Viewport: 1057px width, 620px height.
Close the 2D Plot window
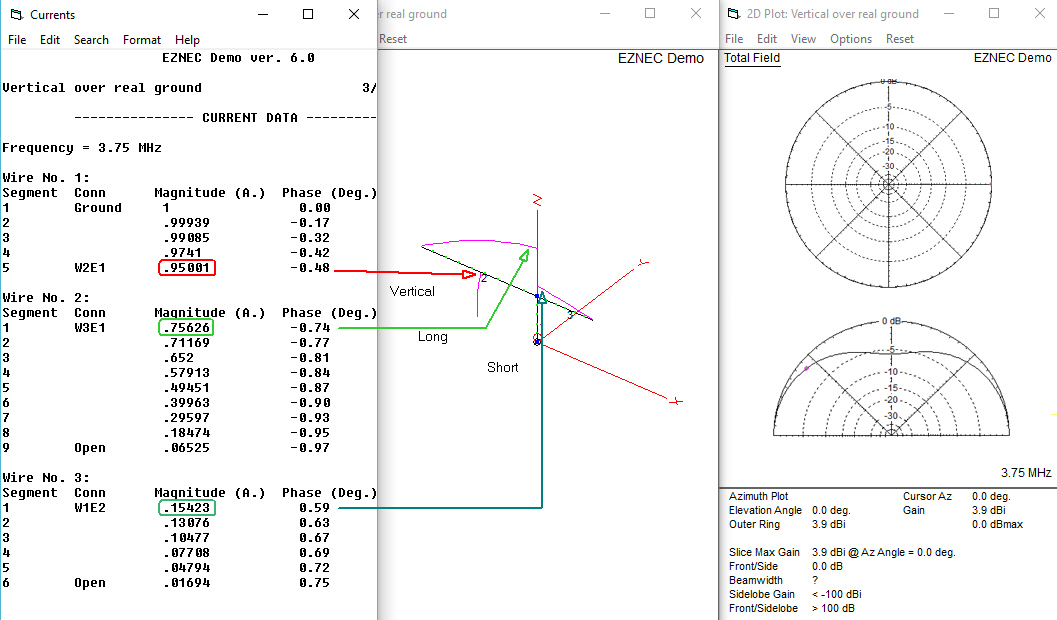(x=1038, y=14)
